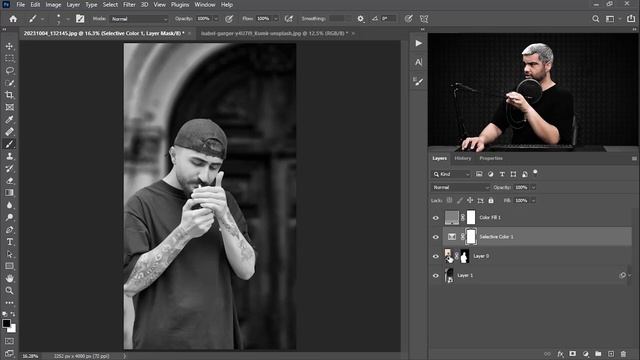Open the brush Mode dropdown

pos(140,19)
